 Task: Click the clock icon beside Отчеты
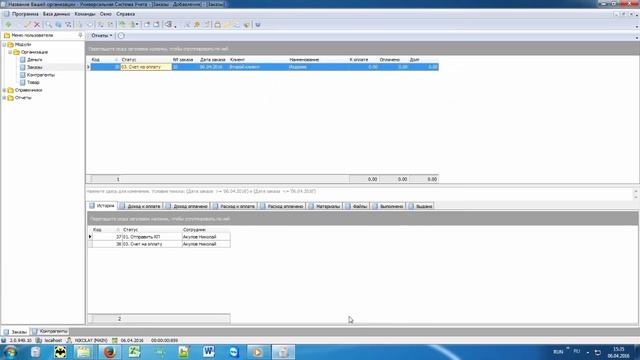[x=121, y=36]
